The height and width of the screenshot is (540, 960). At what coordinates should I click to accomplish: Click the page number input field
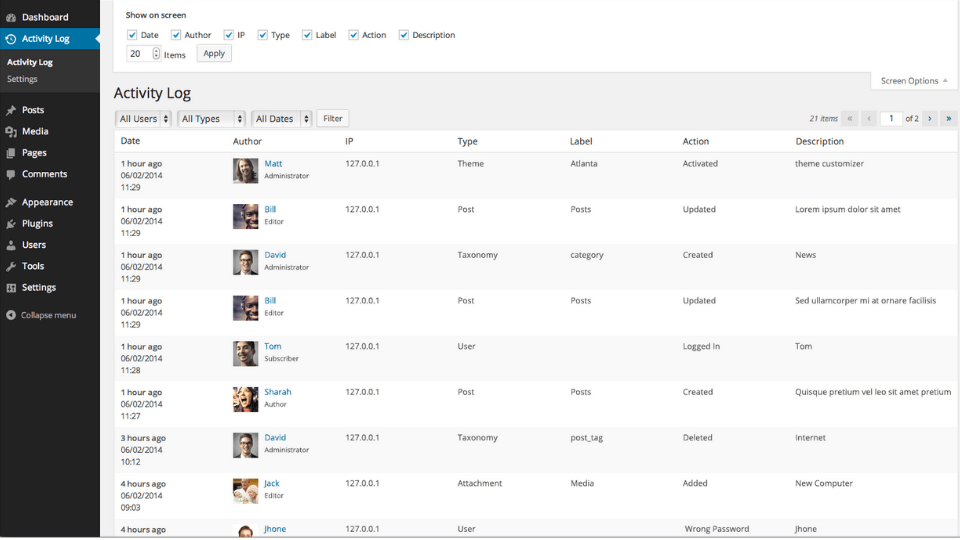click(891, 119)
